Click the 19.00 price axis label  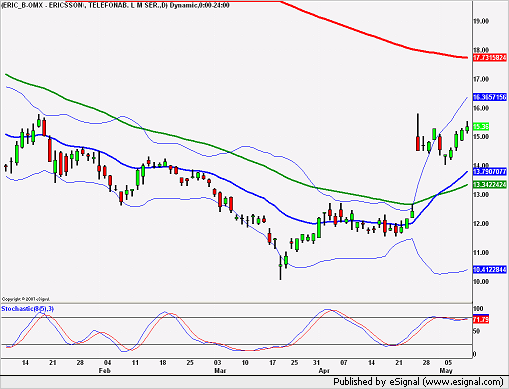(x=481, y=21)
